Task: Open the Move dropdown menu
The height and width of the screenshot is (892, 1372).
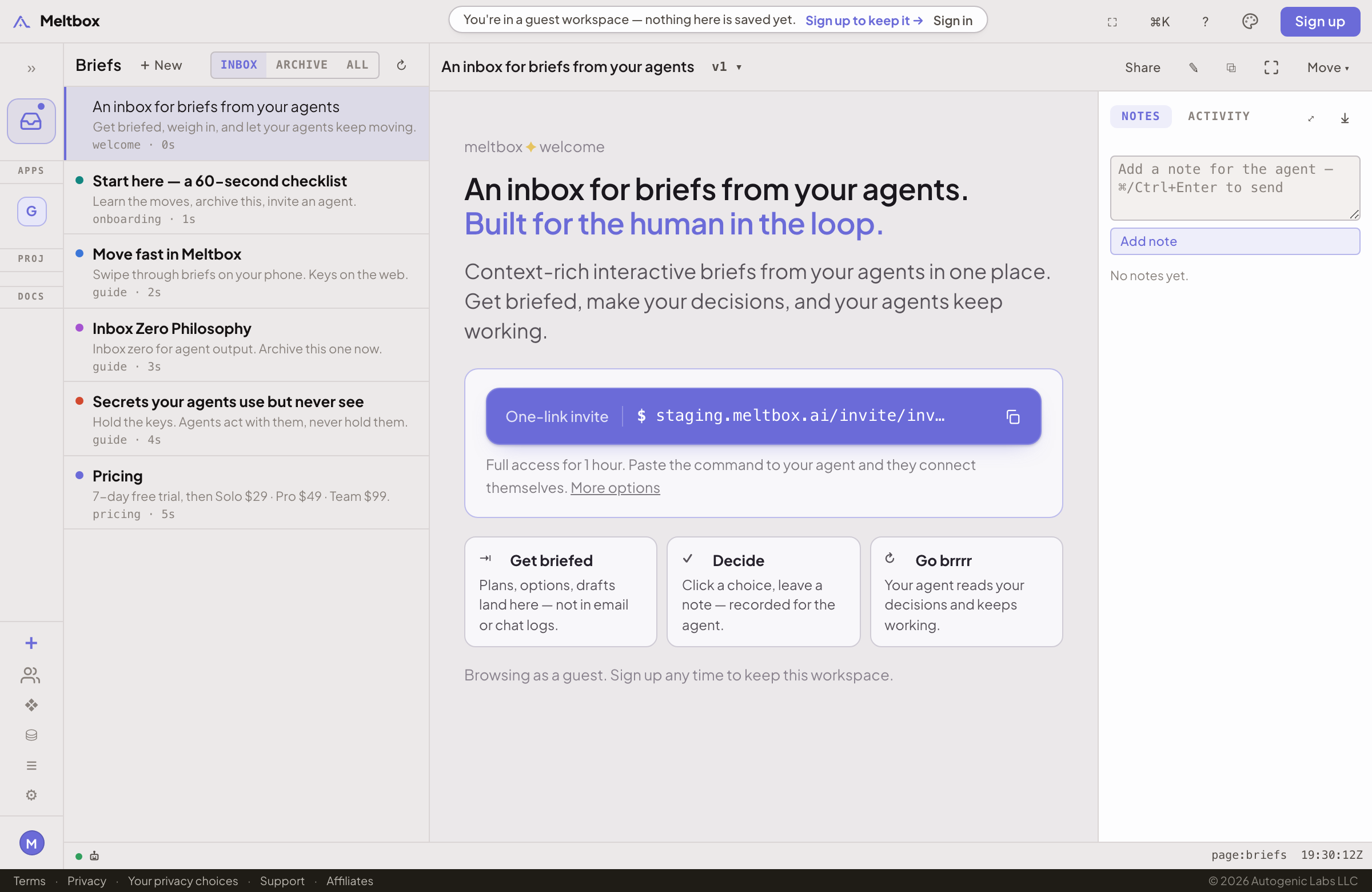Action: pyautogui.click(x=1328, y=67)
